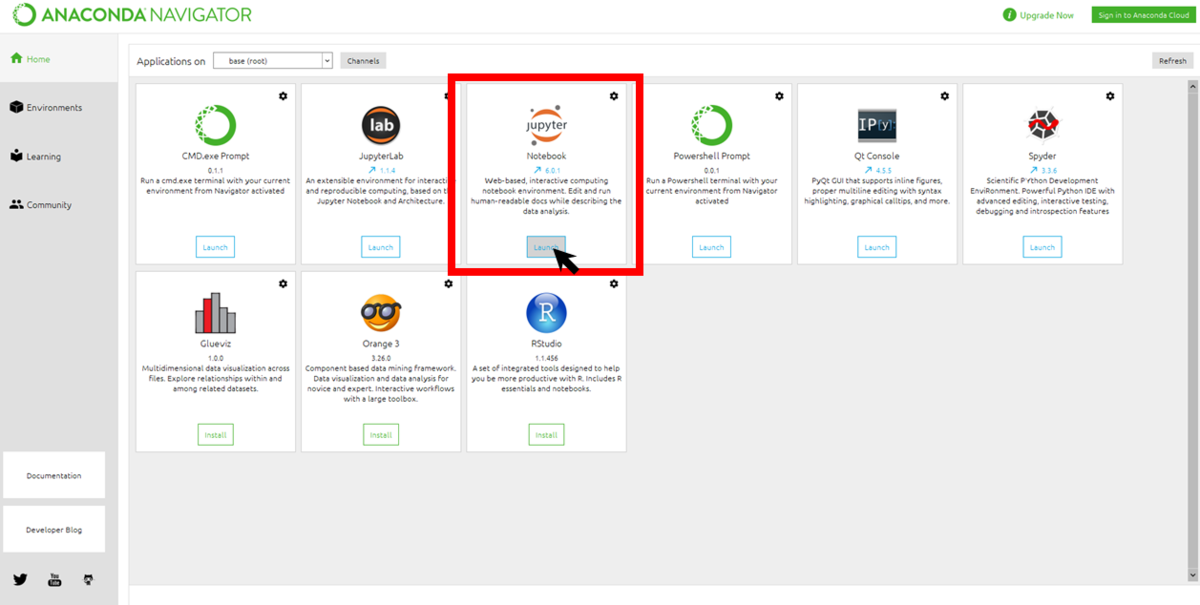The height and width of the screenshot is (605, 1200).
Task: Click the RStudio version 1.1.456 text
Action: coord(546,359)
